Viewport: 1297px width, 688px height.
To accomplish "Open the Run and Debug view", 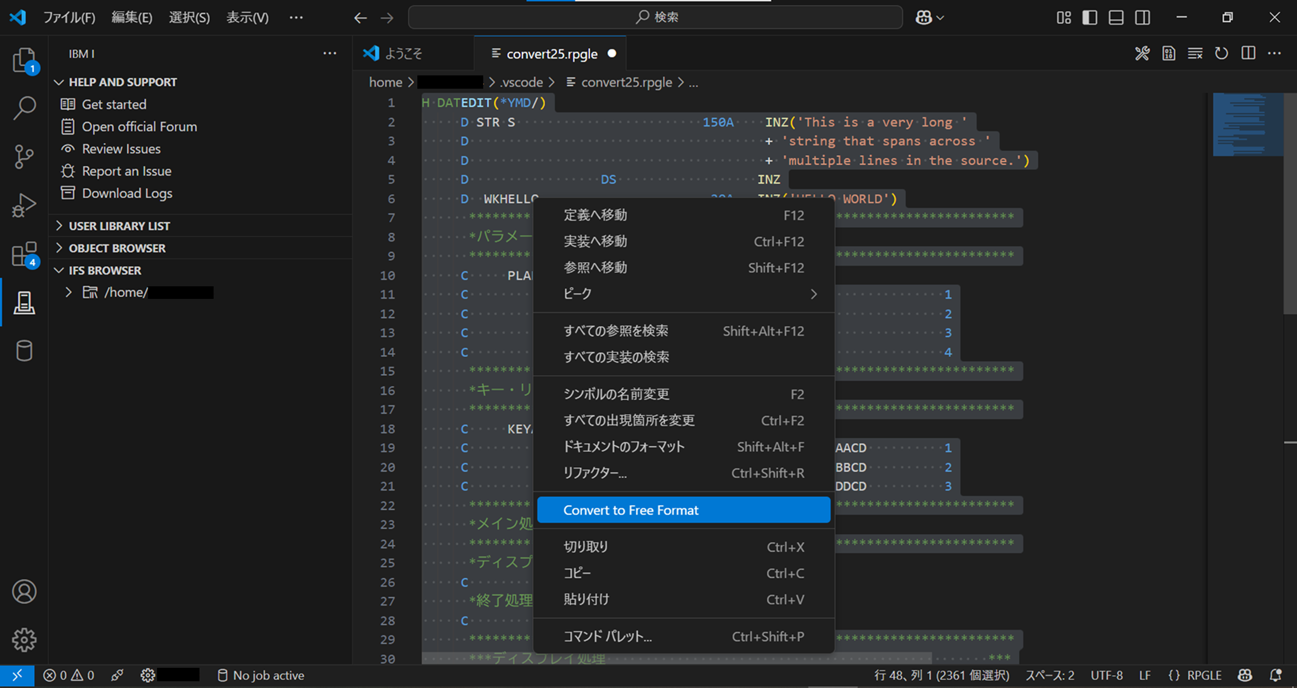I will [24, 205].
